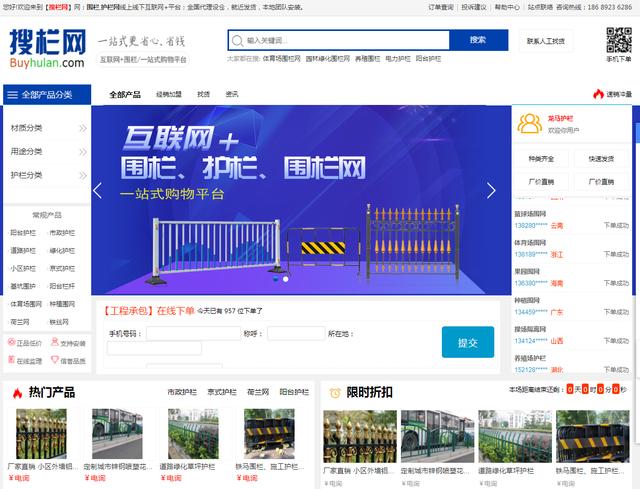Click 京式护栏 filter beside 热门产品

(x=222, y=392)
